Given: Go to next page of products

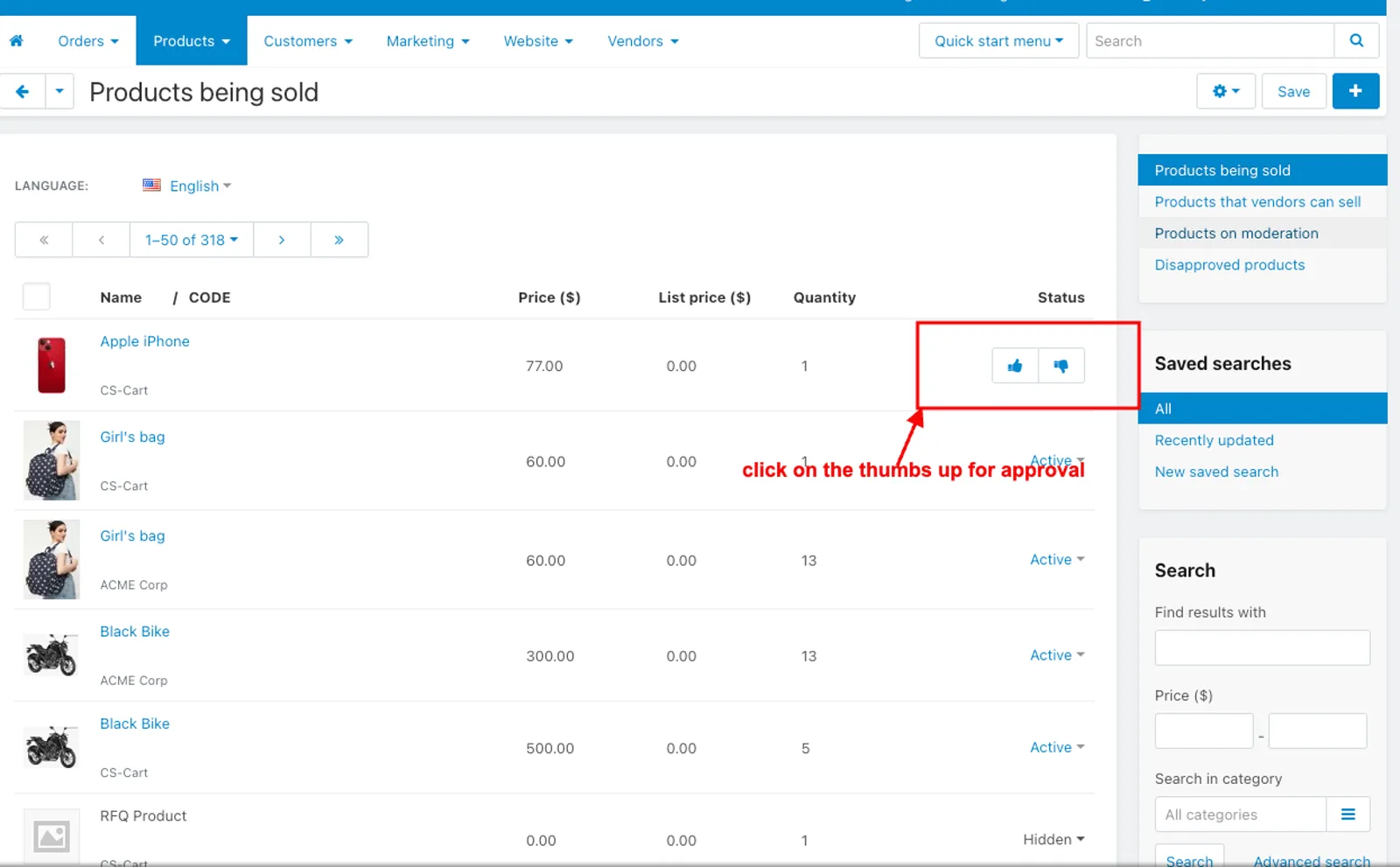Looking at the screenshot, I should click(282, 240).
